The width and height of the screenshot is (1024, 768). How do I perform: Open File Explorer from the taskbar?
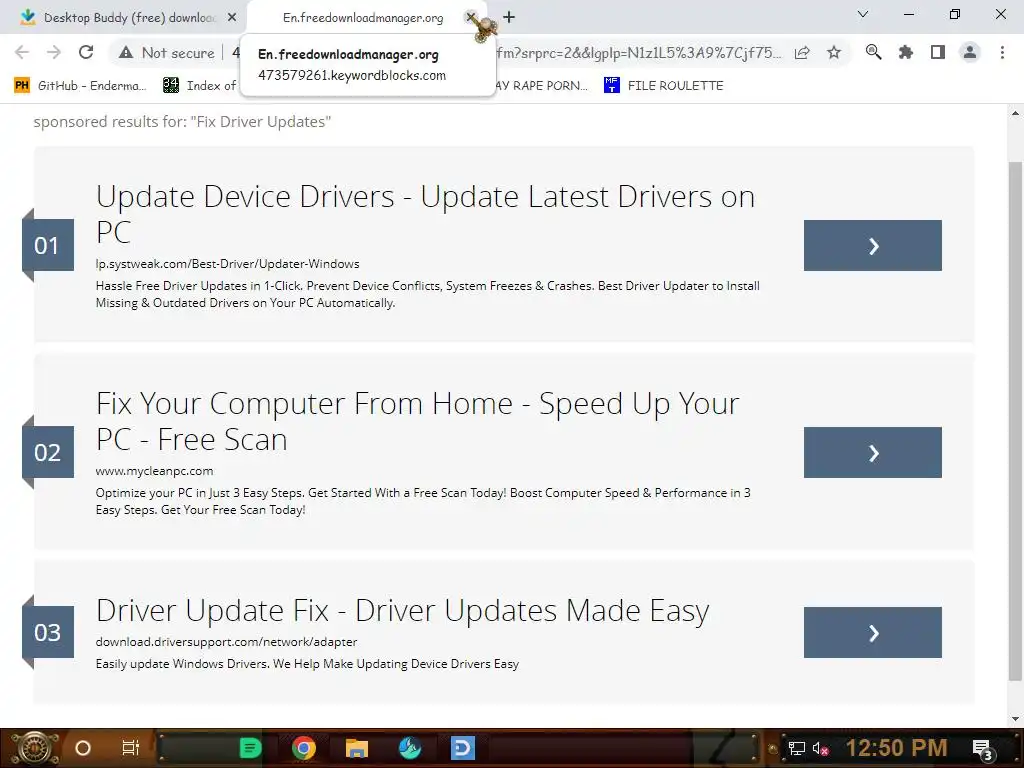tap(357, 748)
